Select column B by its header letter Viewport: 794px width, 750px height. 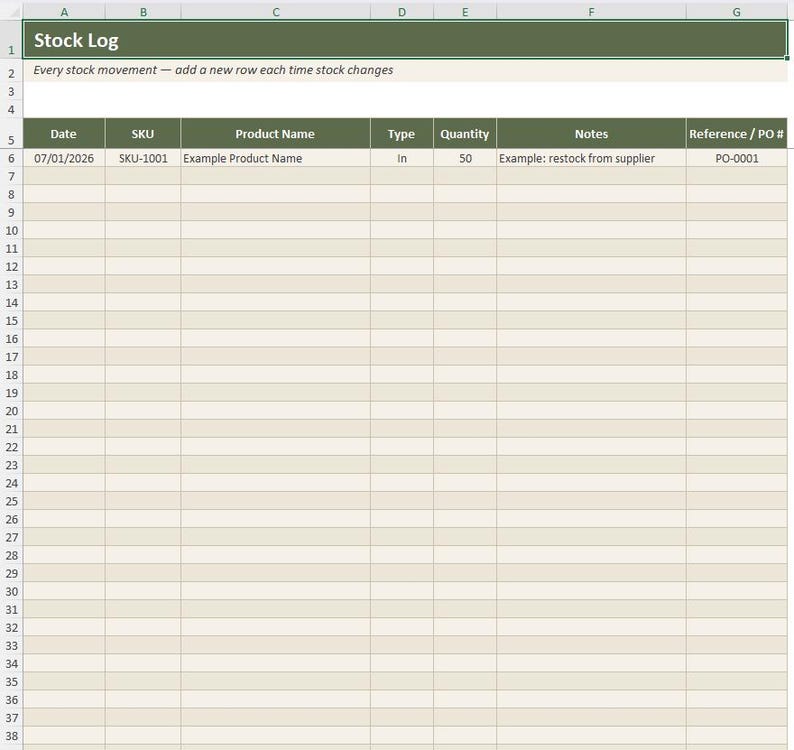pos(143,12)
